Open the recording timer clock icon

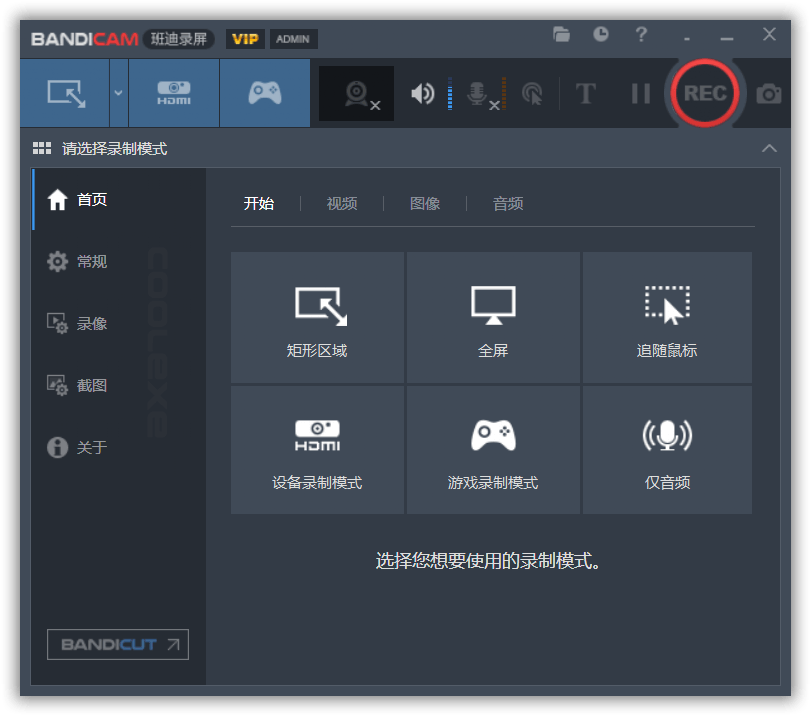point(601,33)
